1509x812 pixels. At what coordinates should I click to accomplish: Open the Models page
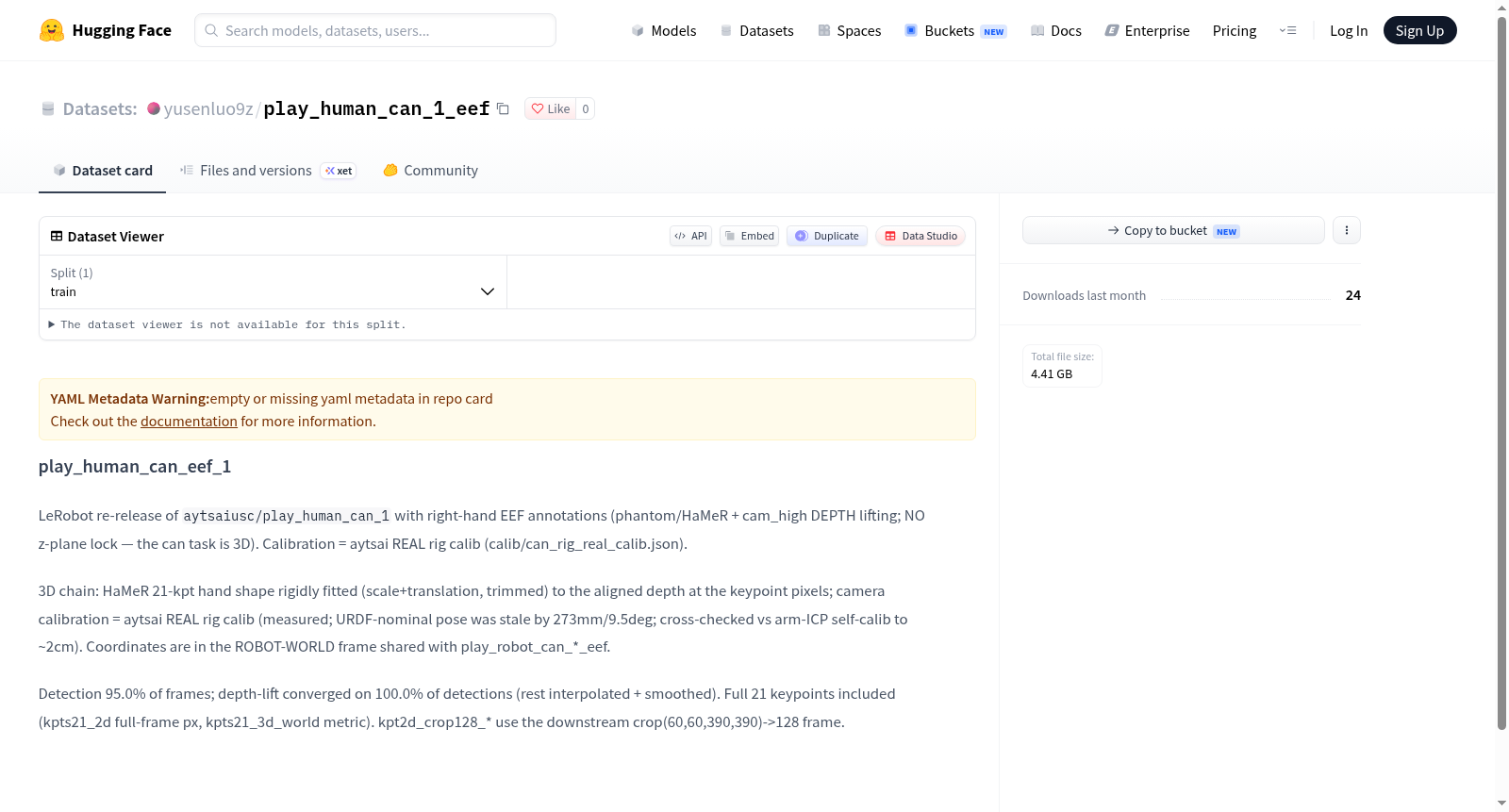(x=664, y=30)
